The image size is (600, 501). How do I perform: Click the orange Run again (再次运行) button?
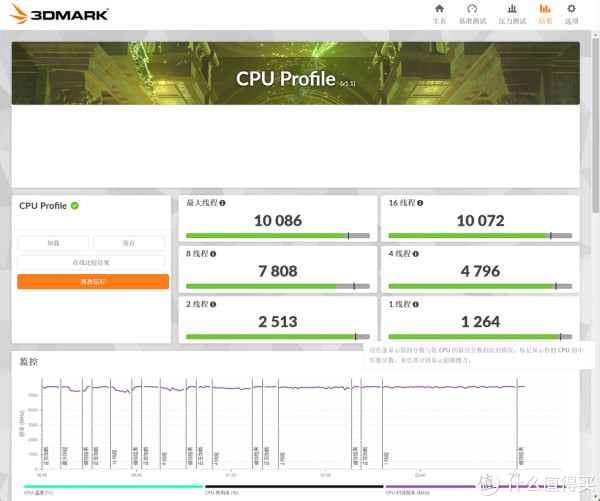[93, 282]
